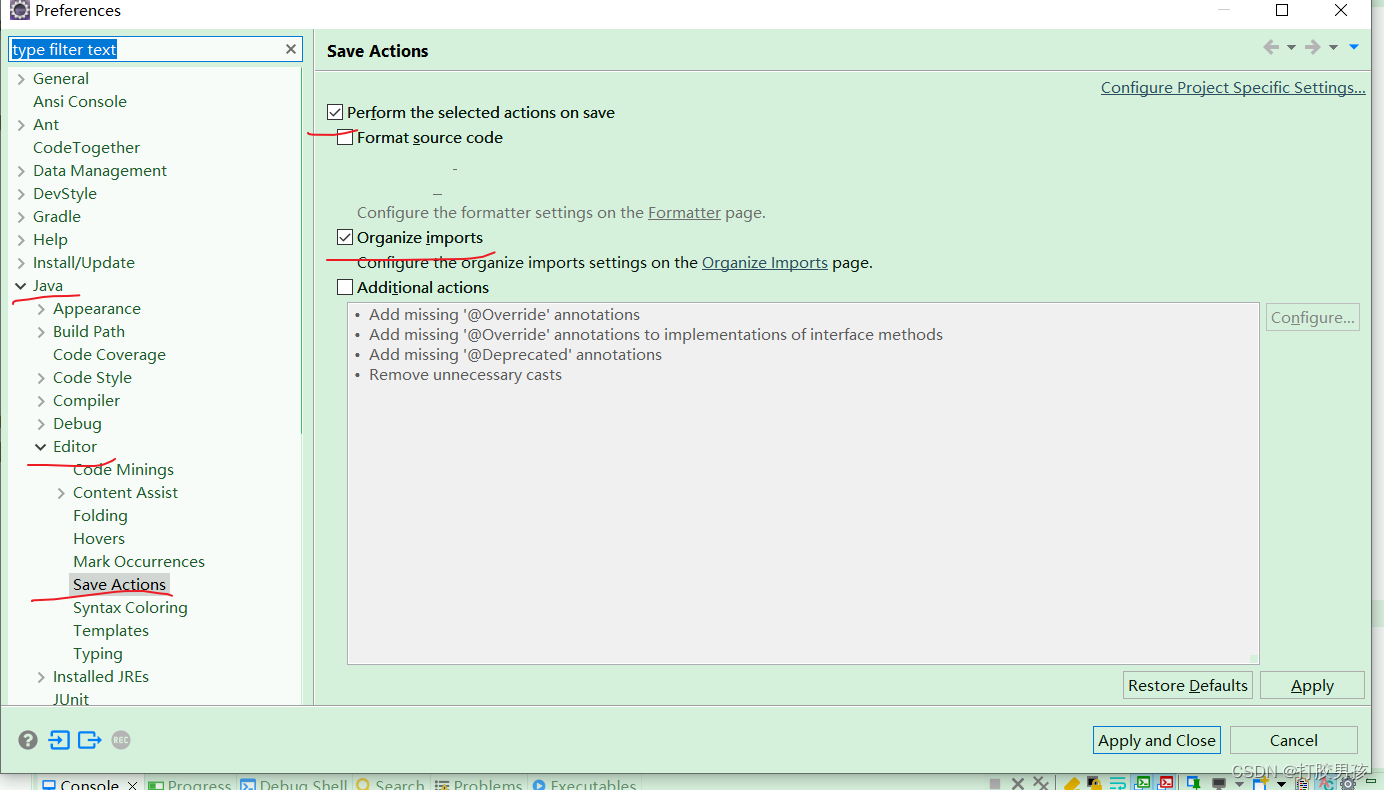The width and height of the screenshot is (1384, 790).
Task: Open the Problems tab behind the dialog
Action: pos(478,783)
